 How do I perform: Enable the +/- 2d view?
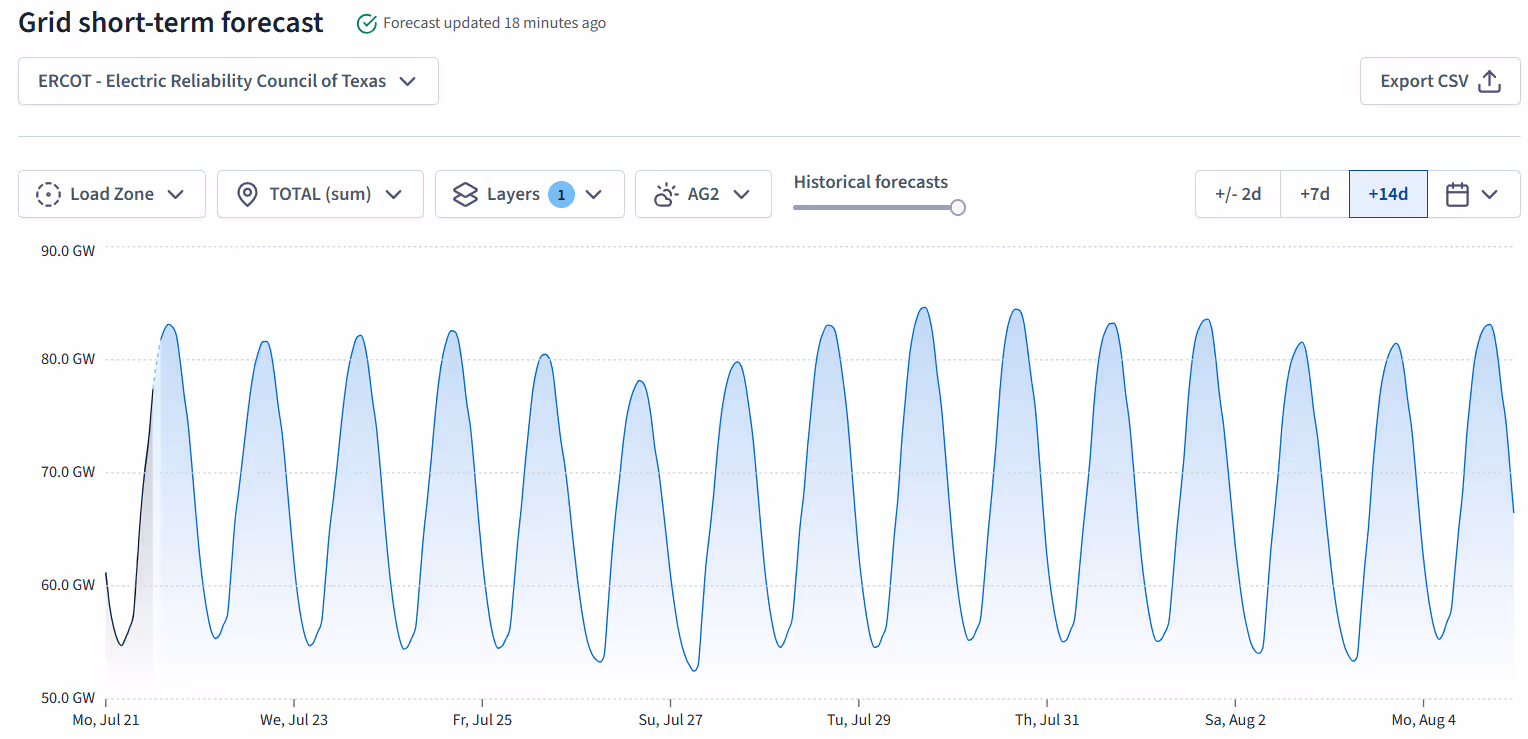[x=1238, y=194]
